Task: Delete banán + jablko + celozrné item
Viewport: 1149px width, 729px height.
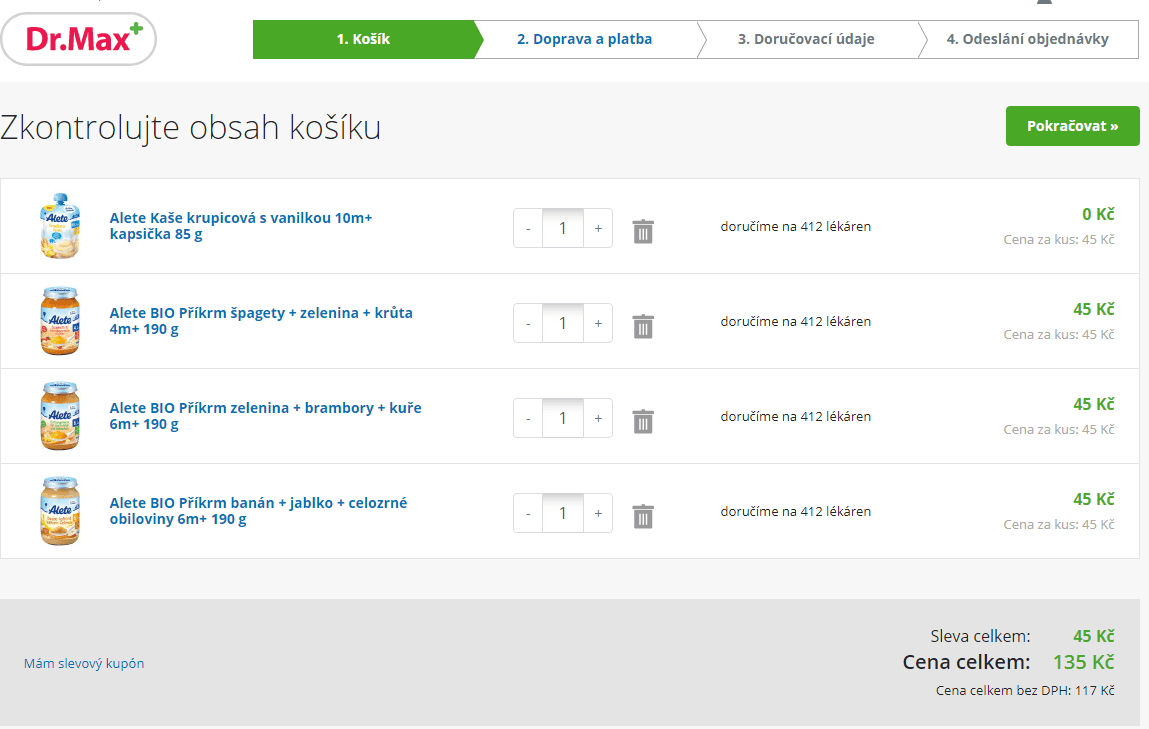Action: tap(643, 517)
